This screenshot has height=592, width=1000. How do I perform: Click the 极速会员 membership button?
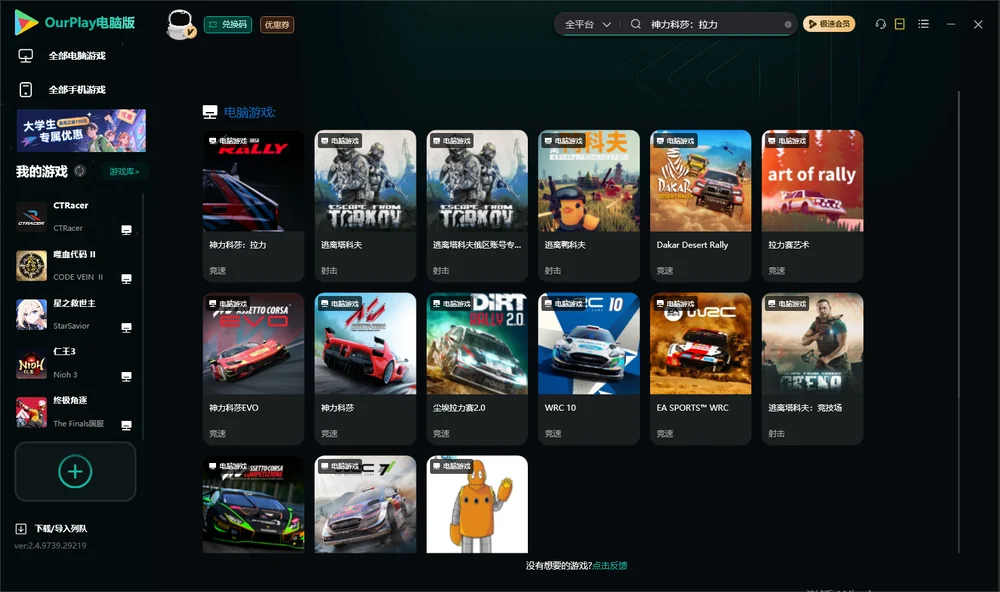point(829,24)
